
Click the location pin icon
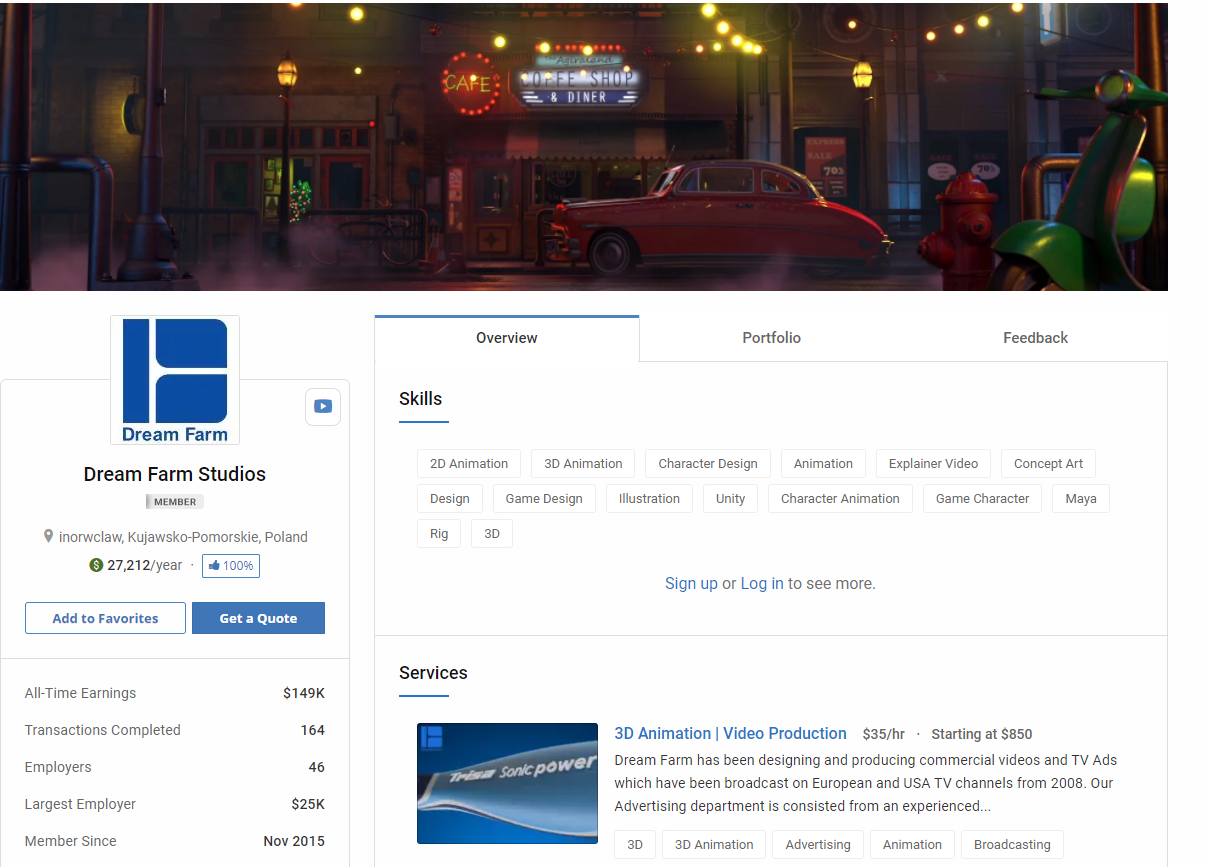pyautogui.click(x=48, y=536)
